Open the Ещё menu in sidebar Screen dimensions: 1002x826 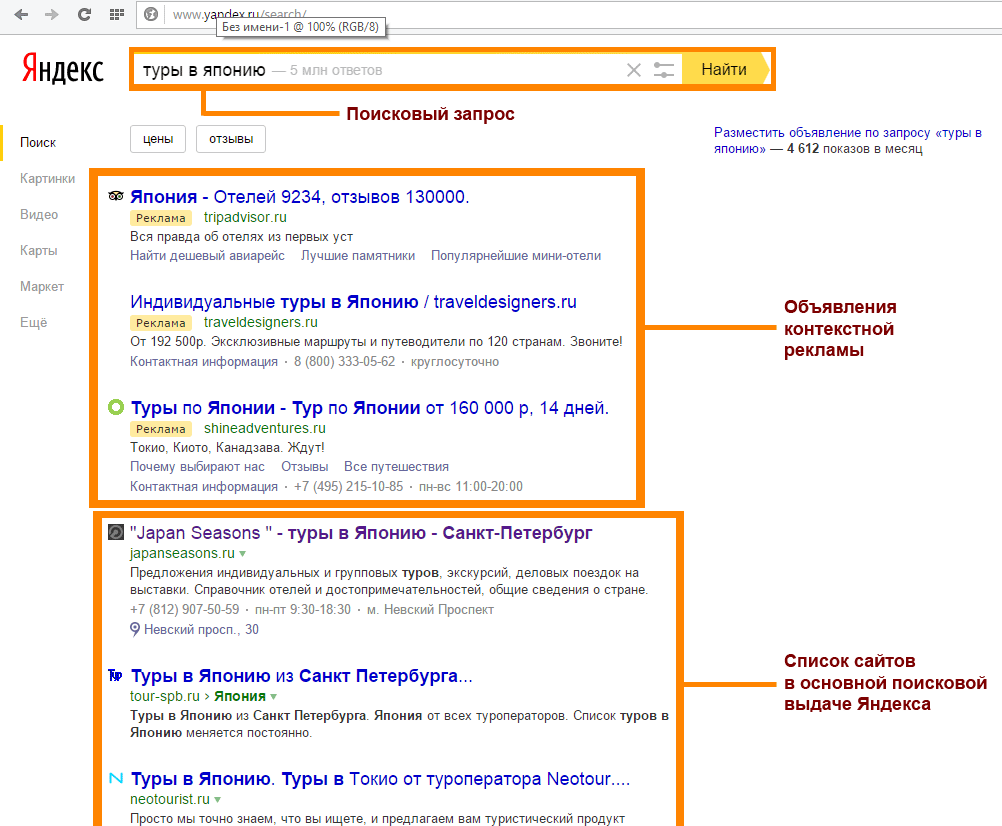[x=33, y=322]
